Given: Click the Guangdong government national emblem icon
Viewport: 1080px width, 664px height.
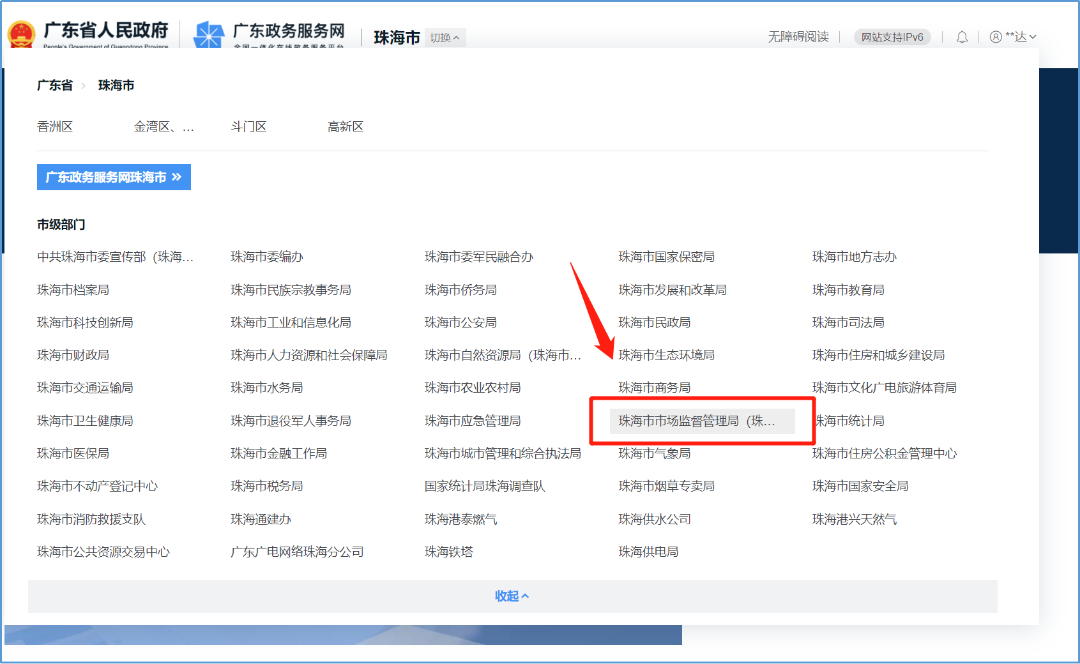Looking at the screenshot, I should pos(21,35).
